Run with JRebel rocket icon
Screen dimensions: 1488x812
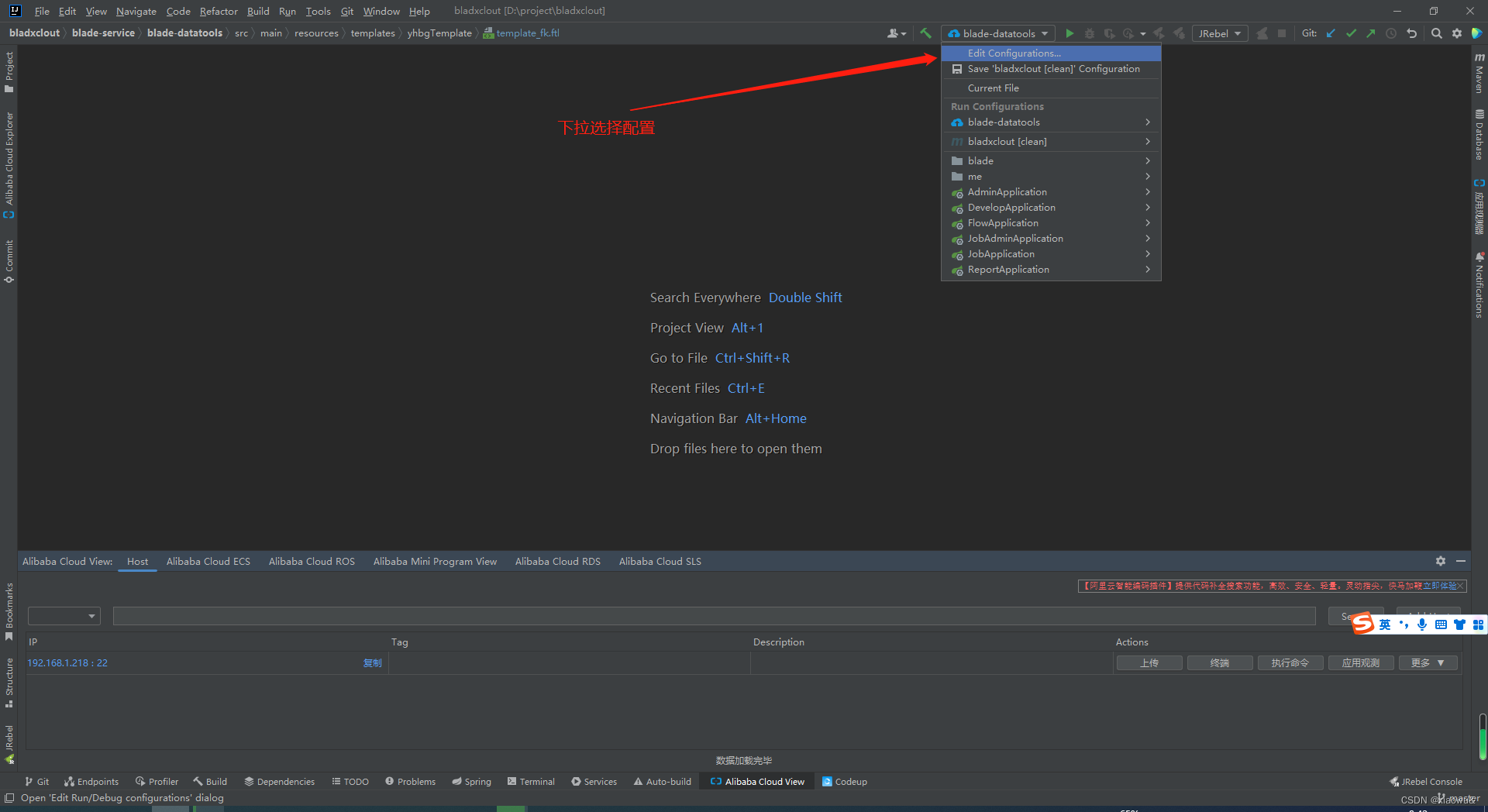1159,33
